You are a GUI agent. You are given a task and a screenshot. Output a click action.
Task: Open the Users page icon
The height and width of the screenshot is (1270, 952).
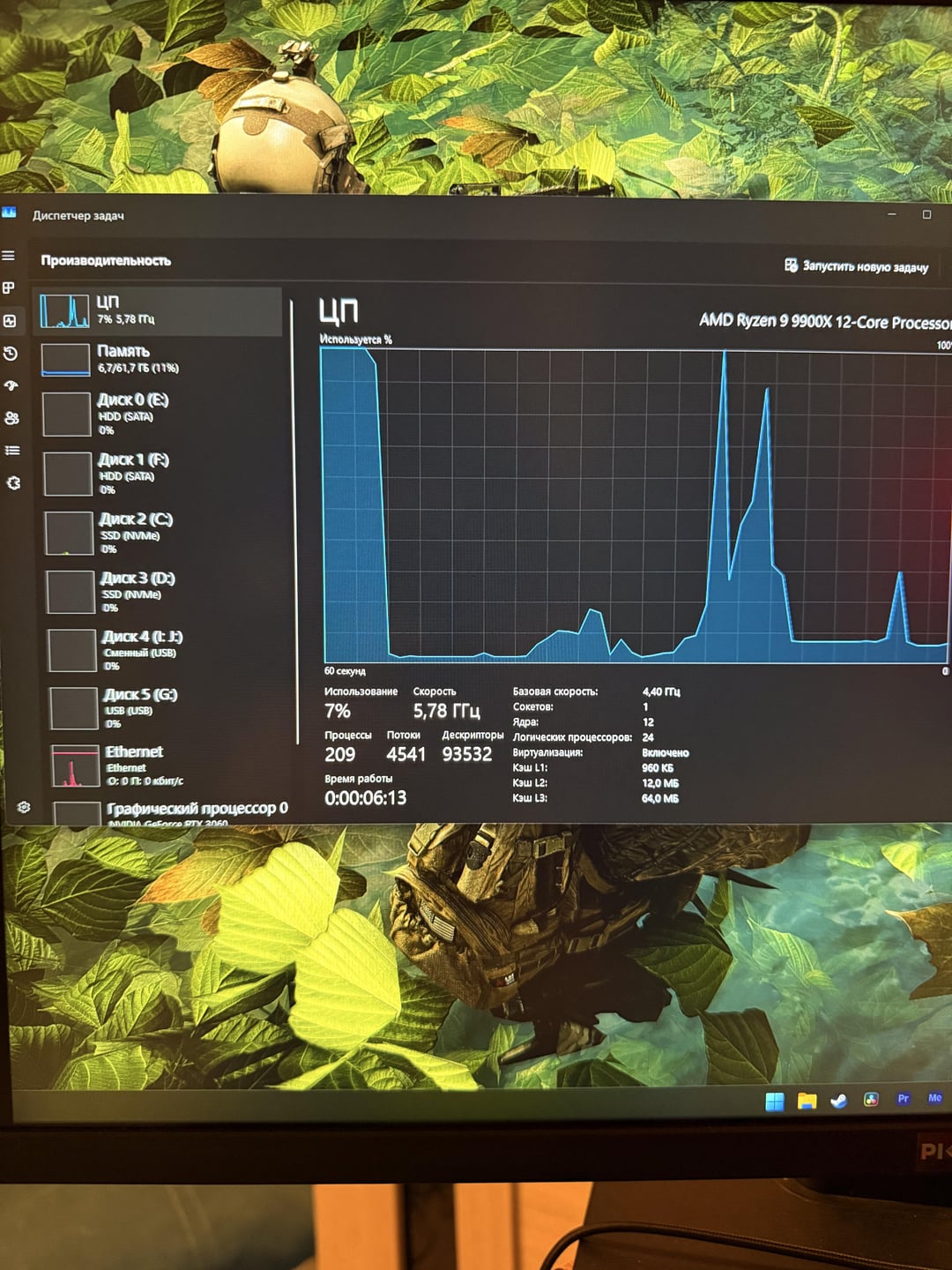tap(11, 418)
